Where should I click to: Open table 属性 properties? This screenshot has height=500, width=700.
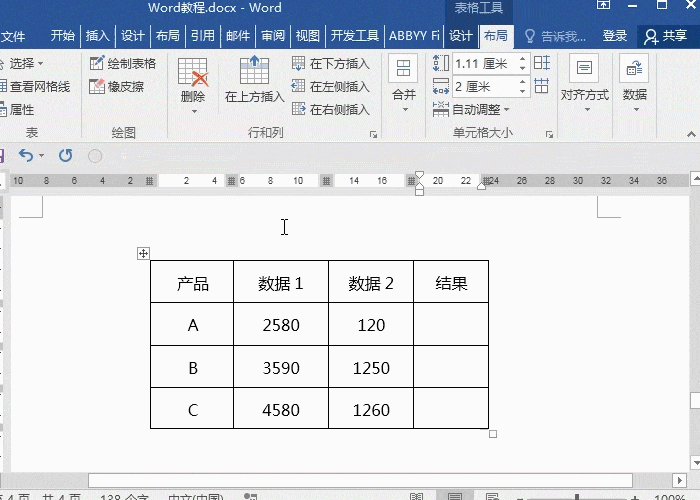pos(17,109)
